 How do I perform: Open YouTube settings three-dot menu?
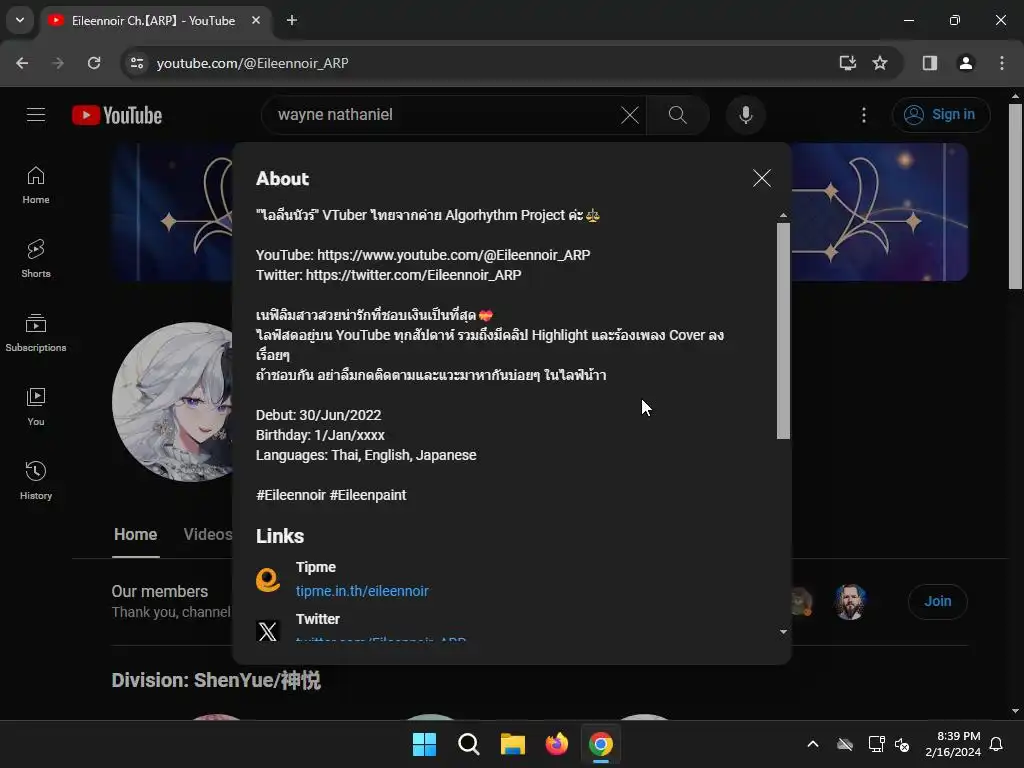864,115
